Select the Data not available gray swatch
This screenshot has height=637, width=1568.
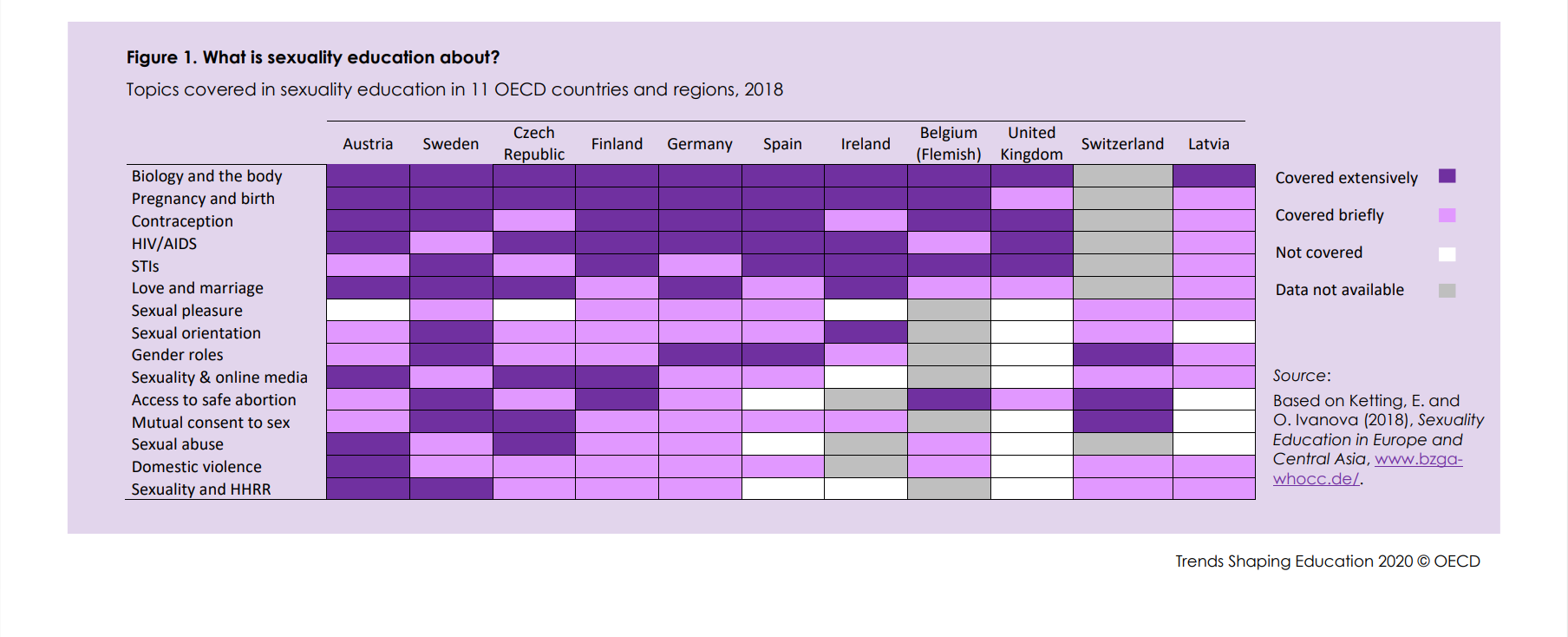[1447, 291]
